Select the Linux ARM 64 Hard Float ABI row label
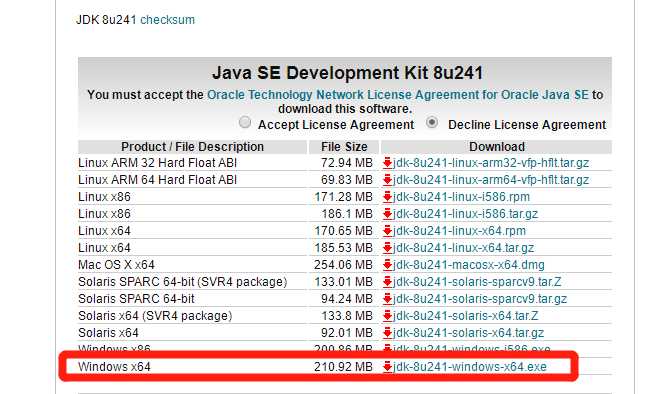 point(157,180)
